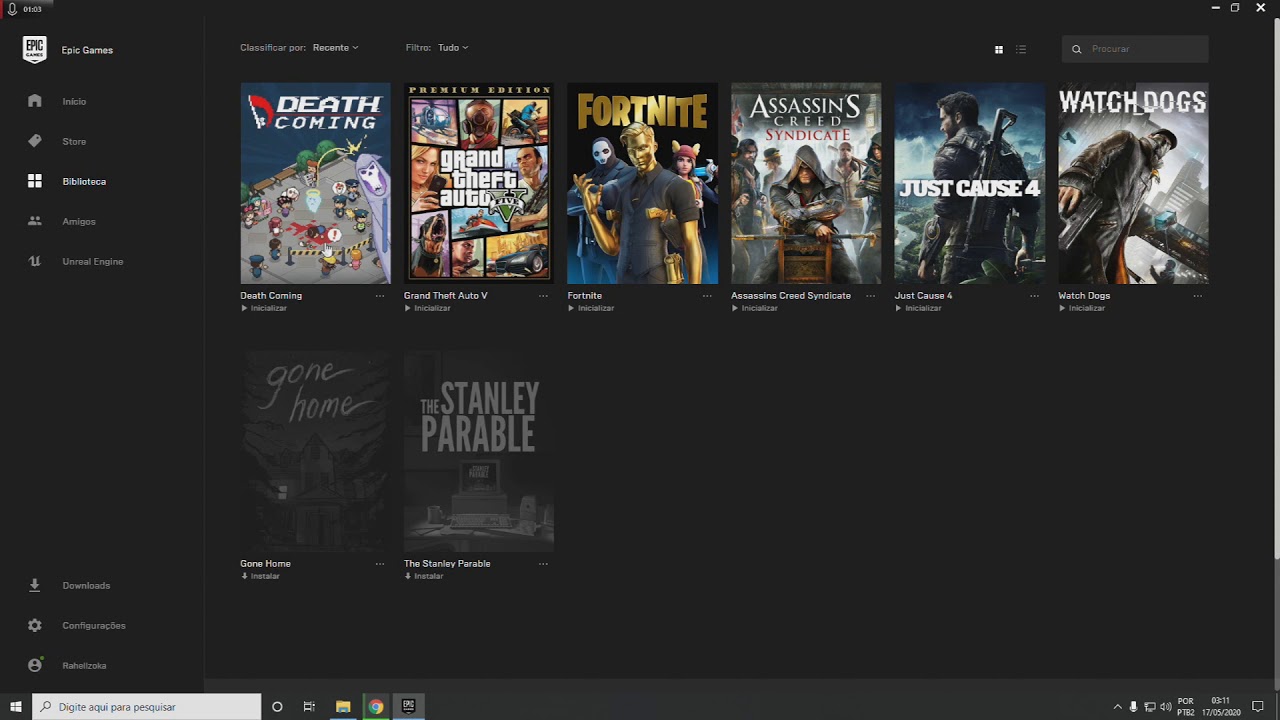Click Inicializar under Fortnite
Image resolution: width=1280 pixels, height=720 pixels.
[x=591, y=308]
